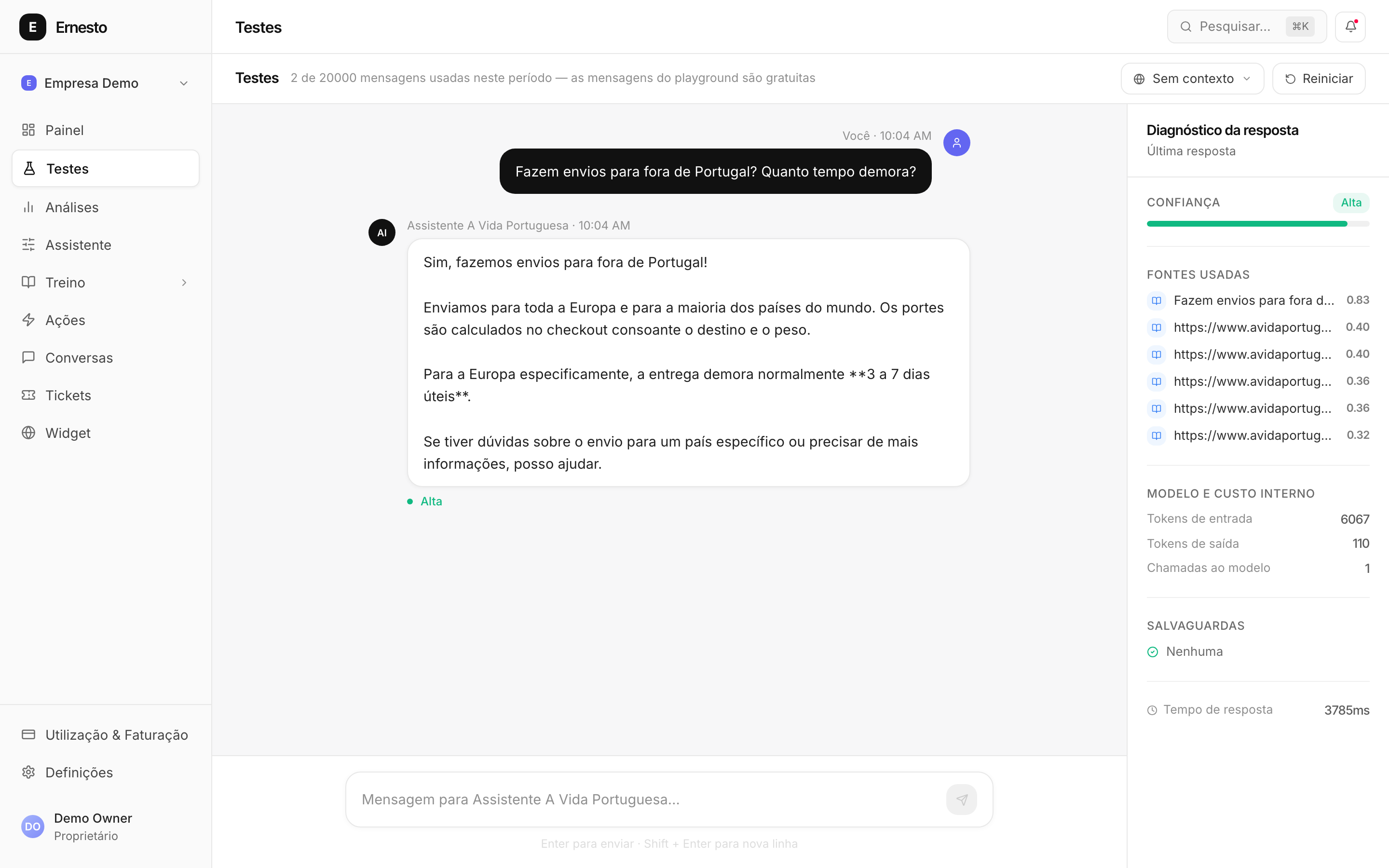Open the Tickets page
The height and width of the screenshot is (868, 1389).
point(106,395)
